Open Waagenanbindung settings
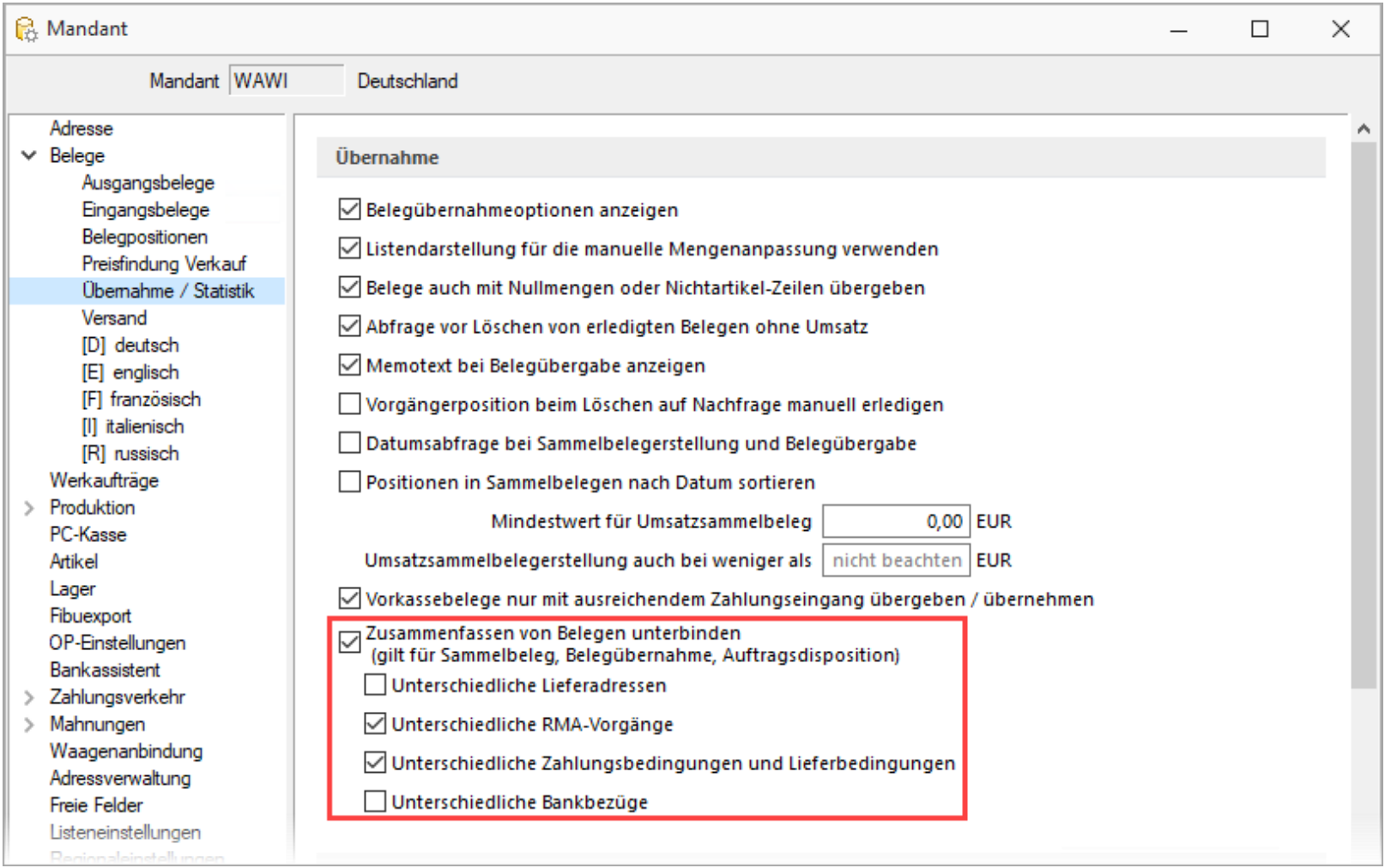The image size is (1385, 868). point(126,751)
